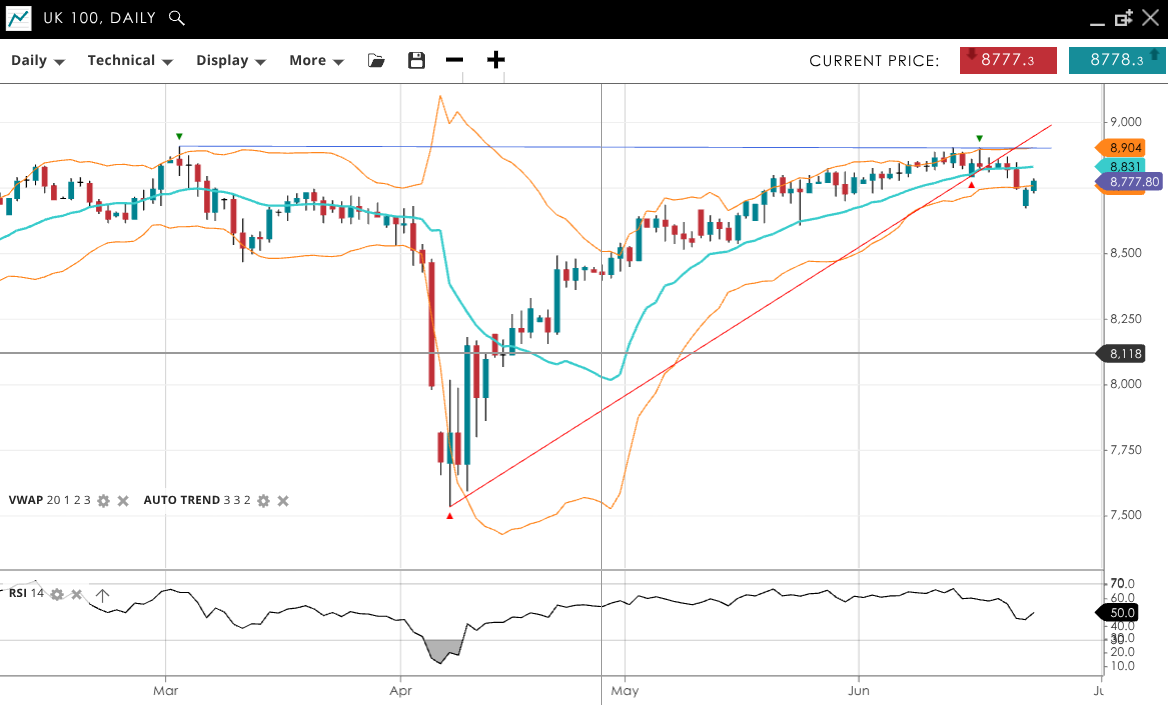Viewport: 1168px width, 705px height.
Task: Open VWAP indicator settings gear
Action: (x=103, y=500)
